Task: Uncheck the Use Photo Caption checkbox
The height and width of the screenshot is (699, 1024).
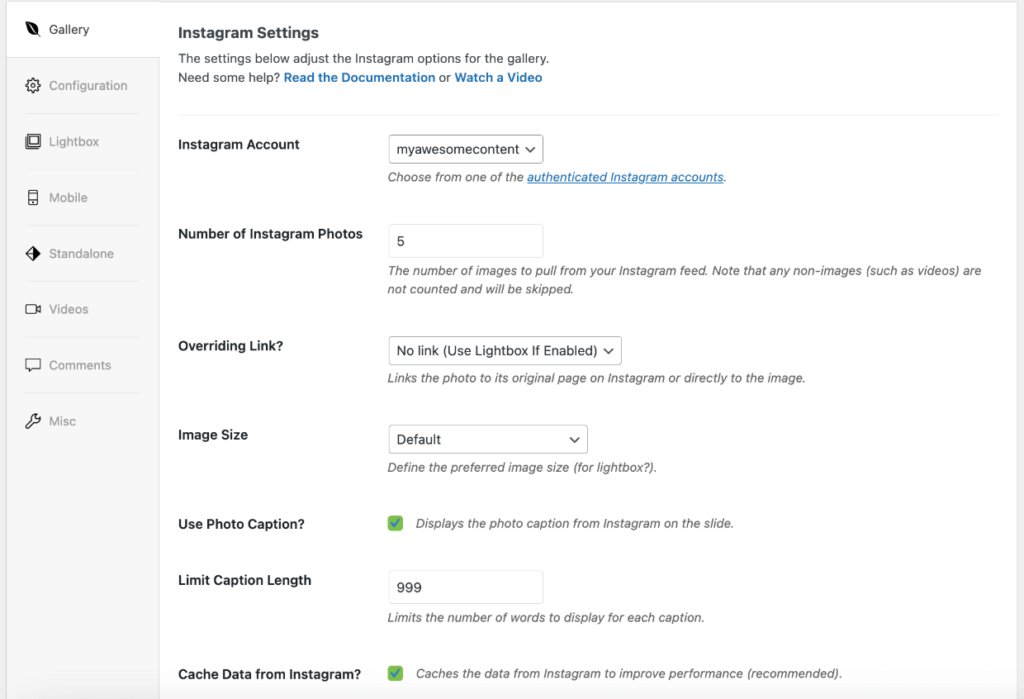Action: (x=395, y=523)
